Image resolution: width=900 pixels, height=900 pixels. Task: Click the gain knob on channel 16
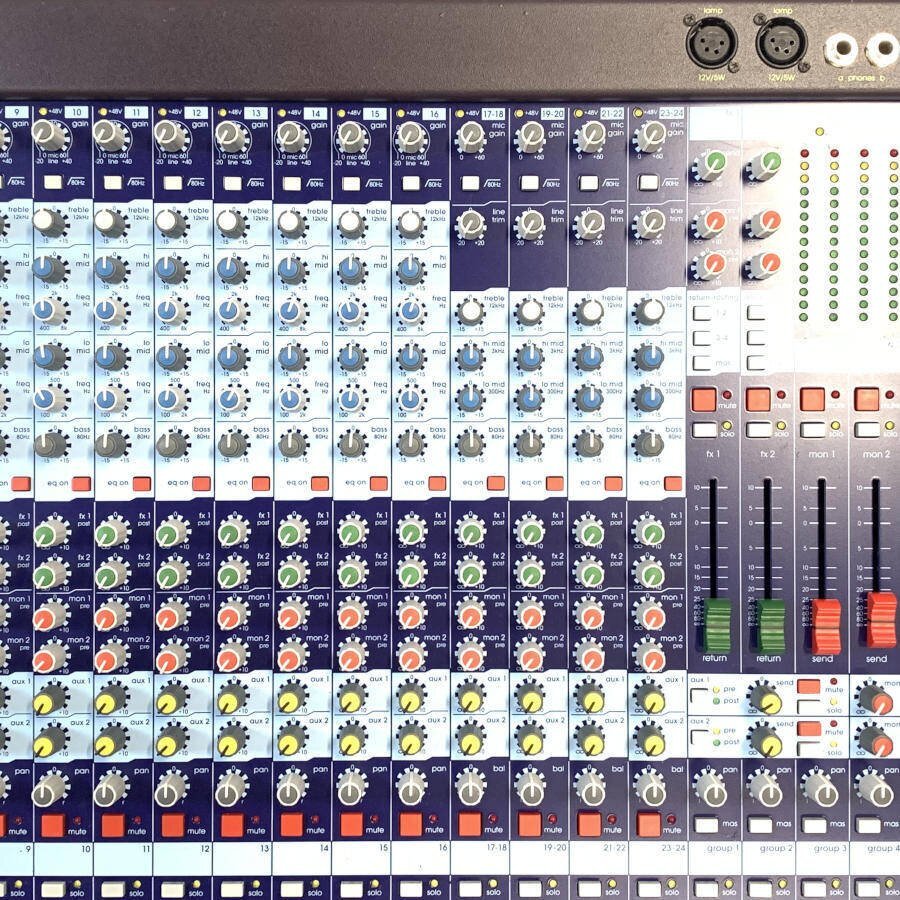[409, 135]
